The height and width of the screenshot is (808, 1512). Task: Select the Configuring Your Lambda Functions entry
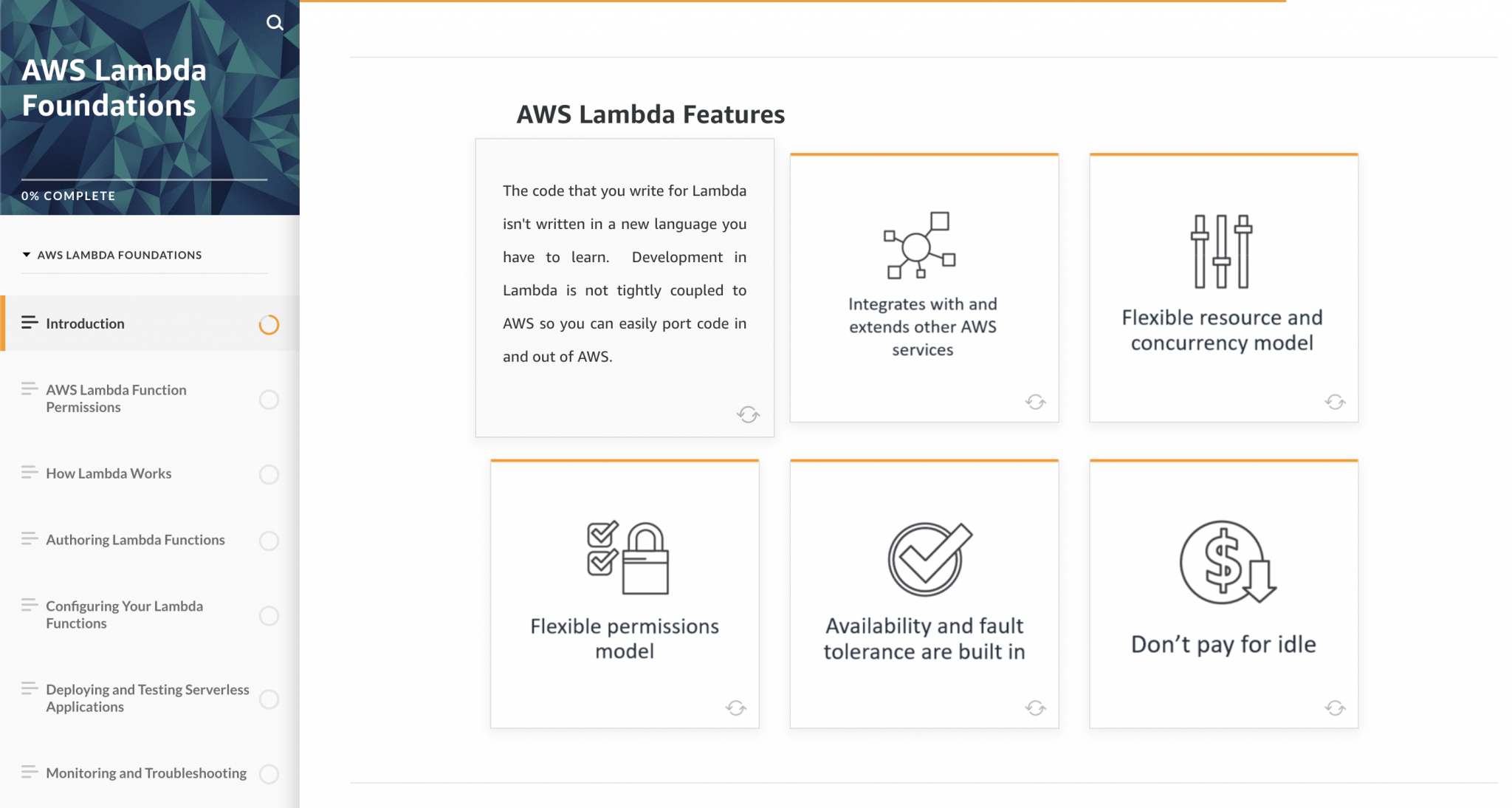124,614
